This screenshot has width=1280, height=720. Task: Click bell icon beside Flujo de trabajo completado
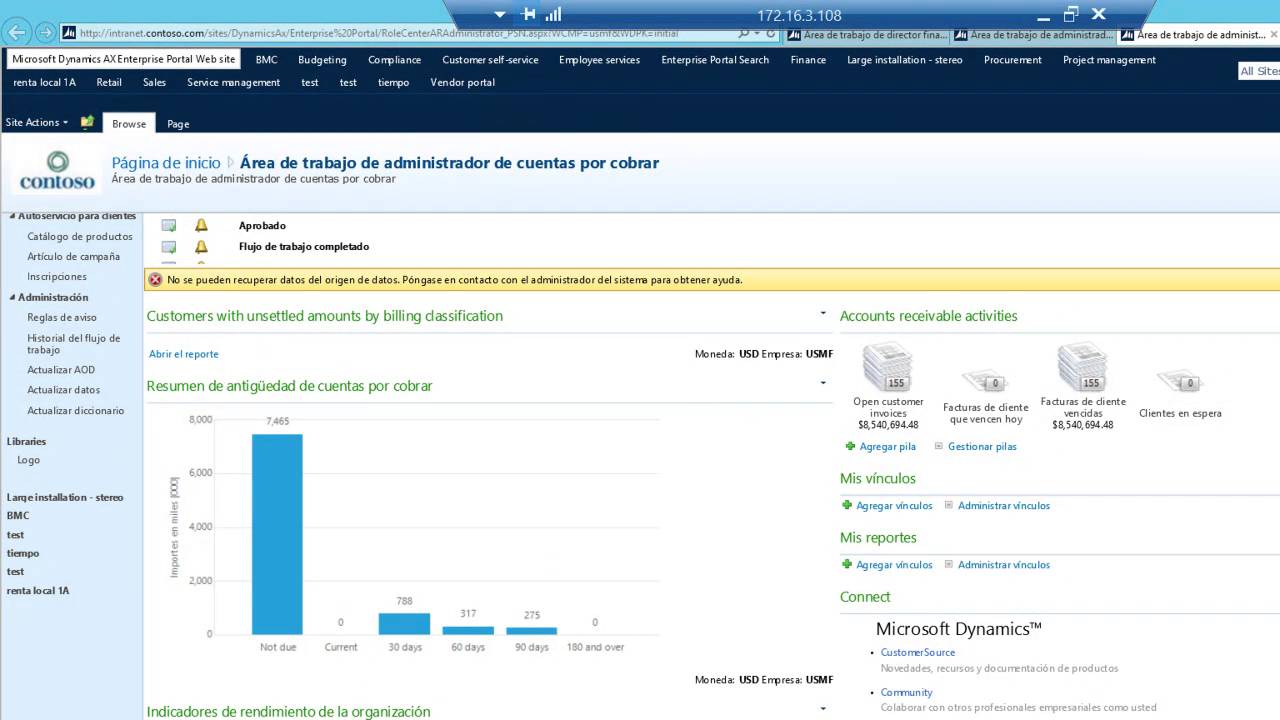201,247
